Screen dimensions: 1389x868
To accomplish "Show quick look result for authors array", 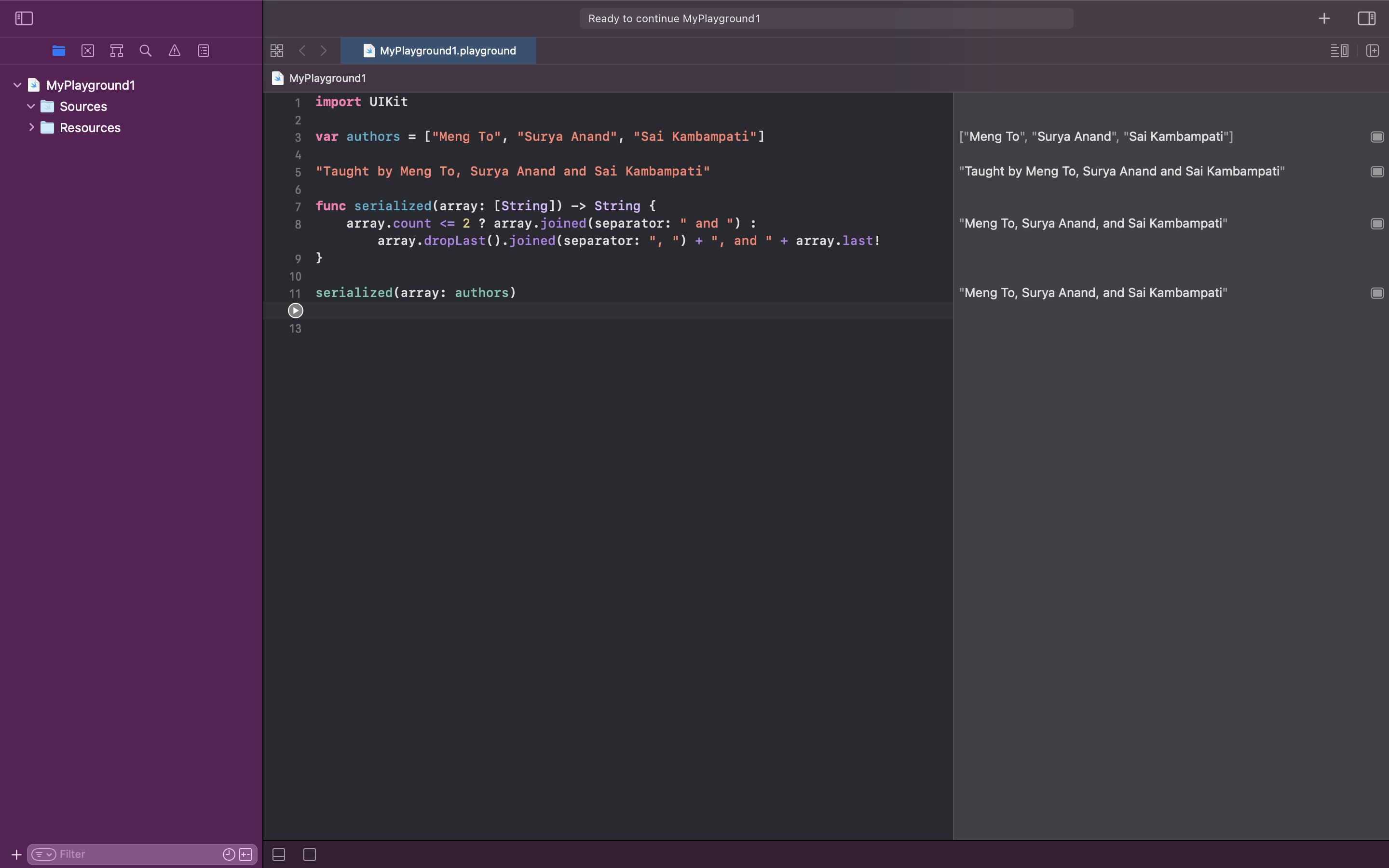I will (1377, 136).
